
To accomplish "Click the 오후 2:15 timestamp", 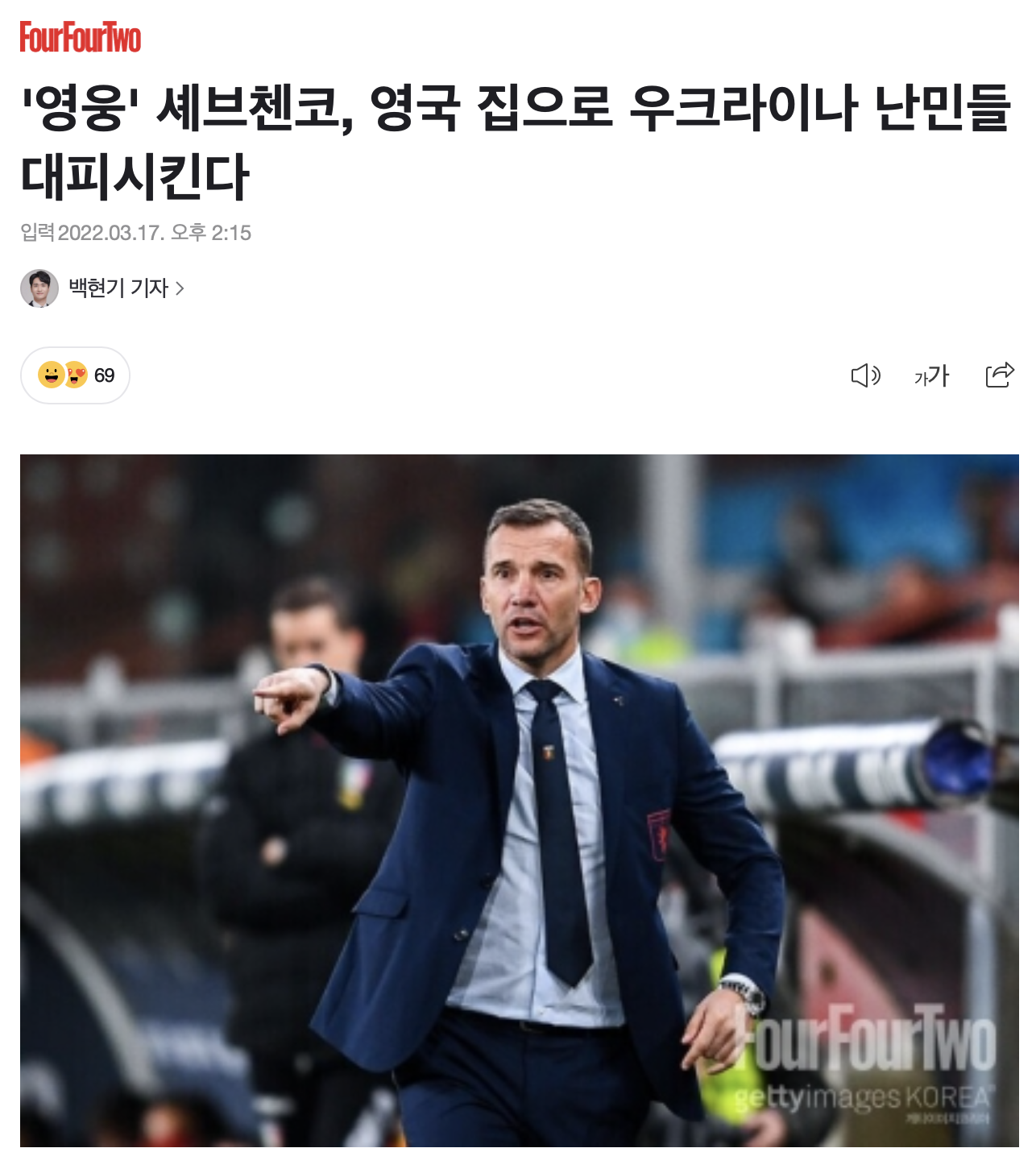I will pos(211,233).
